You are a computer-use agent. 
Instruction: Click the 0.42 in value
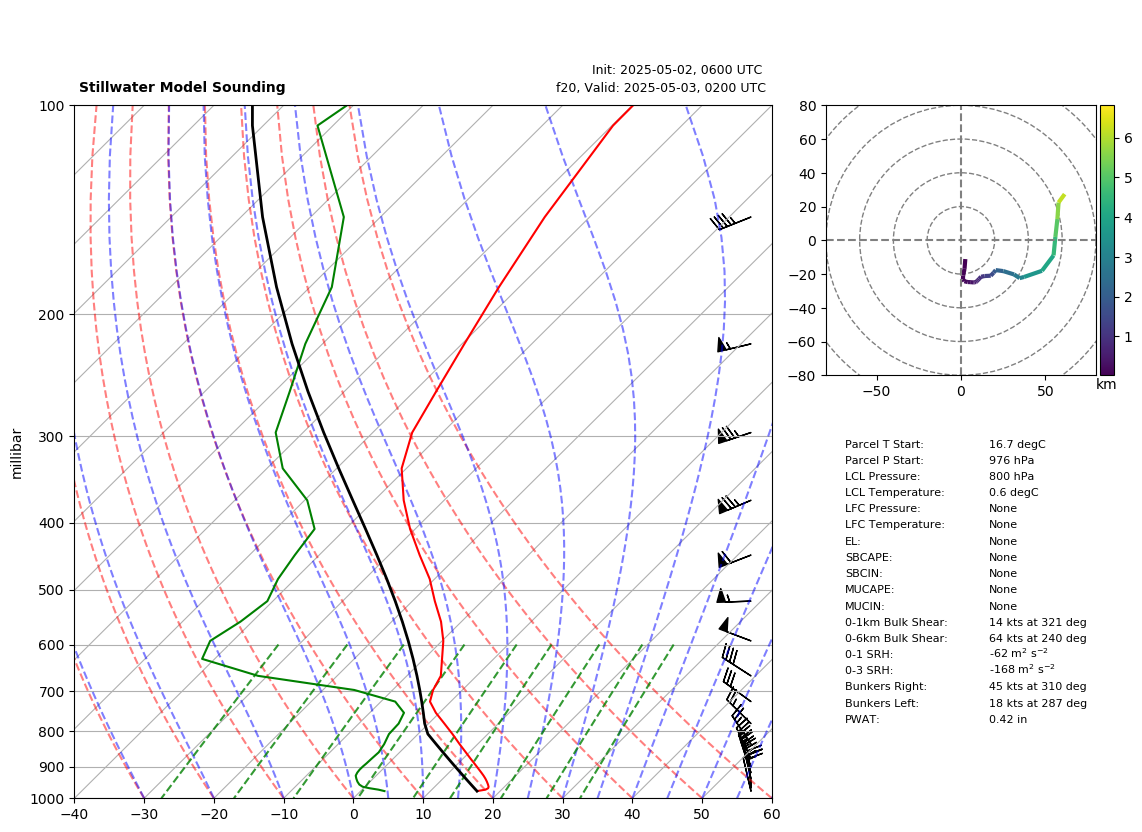[x=1008, y=719]
